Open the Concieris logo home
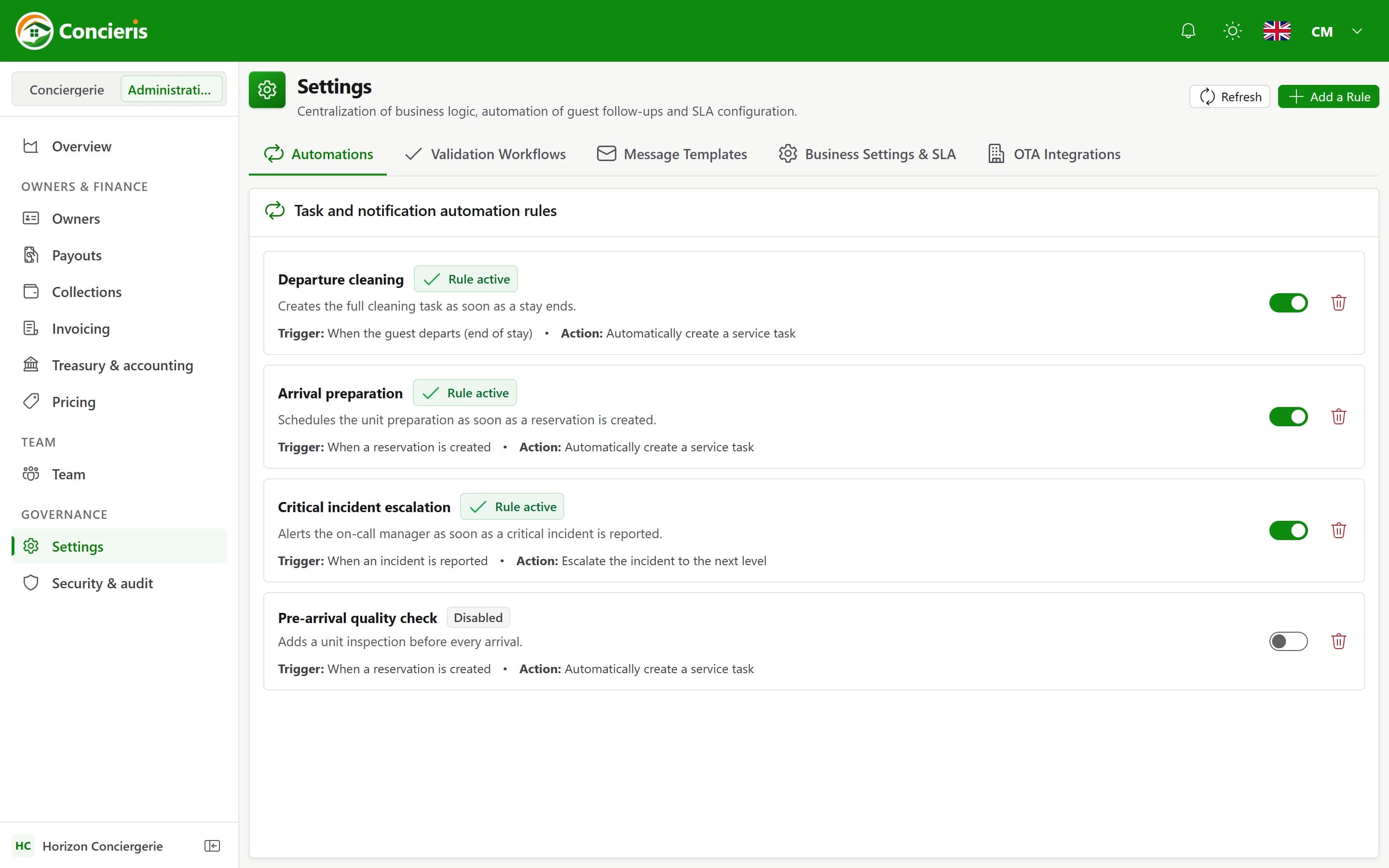Viewport: 1389px width, 868px height. click(x=82, y=31)
